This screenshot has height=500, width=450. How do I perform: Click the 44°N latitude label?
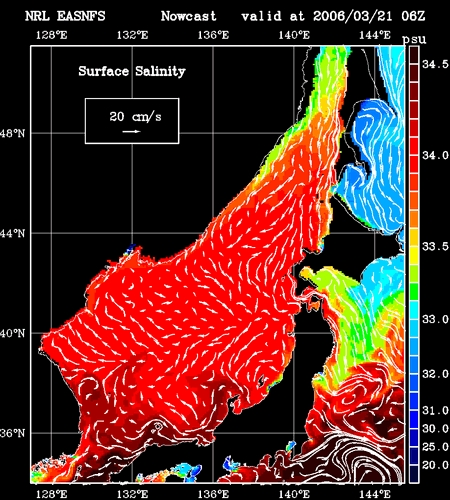click(x=12, y=233)
